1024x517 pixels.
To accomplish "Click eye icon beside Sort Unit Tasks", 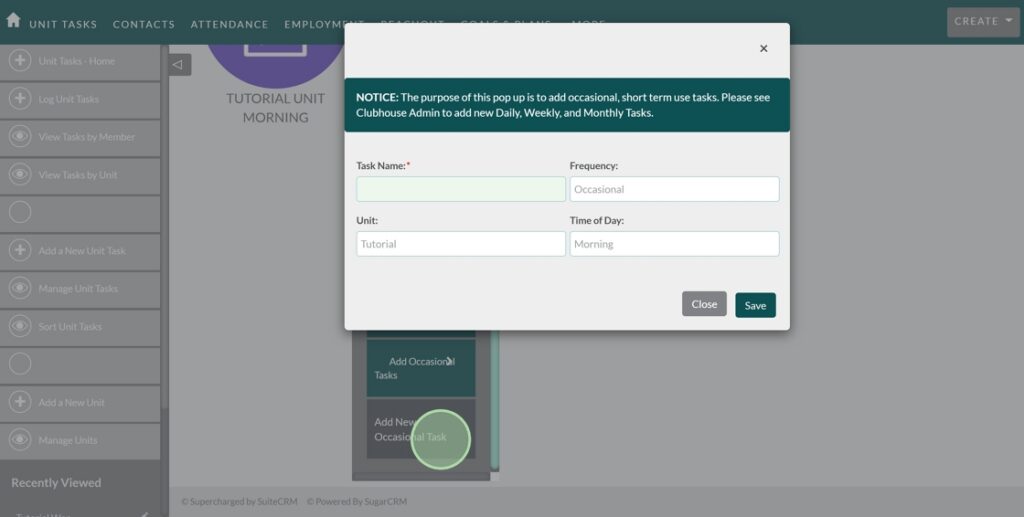I will pyautogui.click(x=19, y=327).
